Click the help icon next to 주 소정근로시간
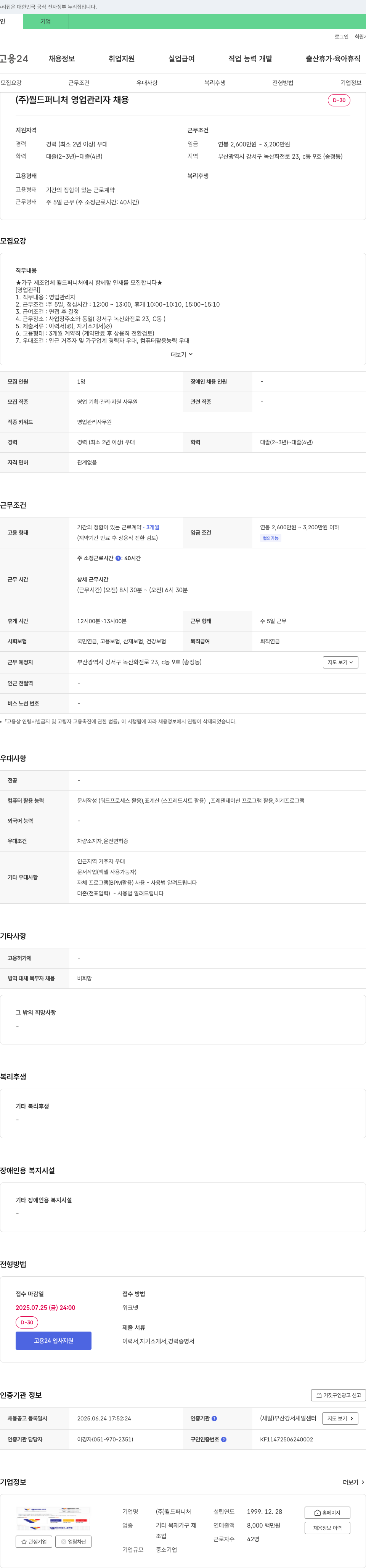The image size is (366, 1568). click(118, 558)
